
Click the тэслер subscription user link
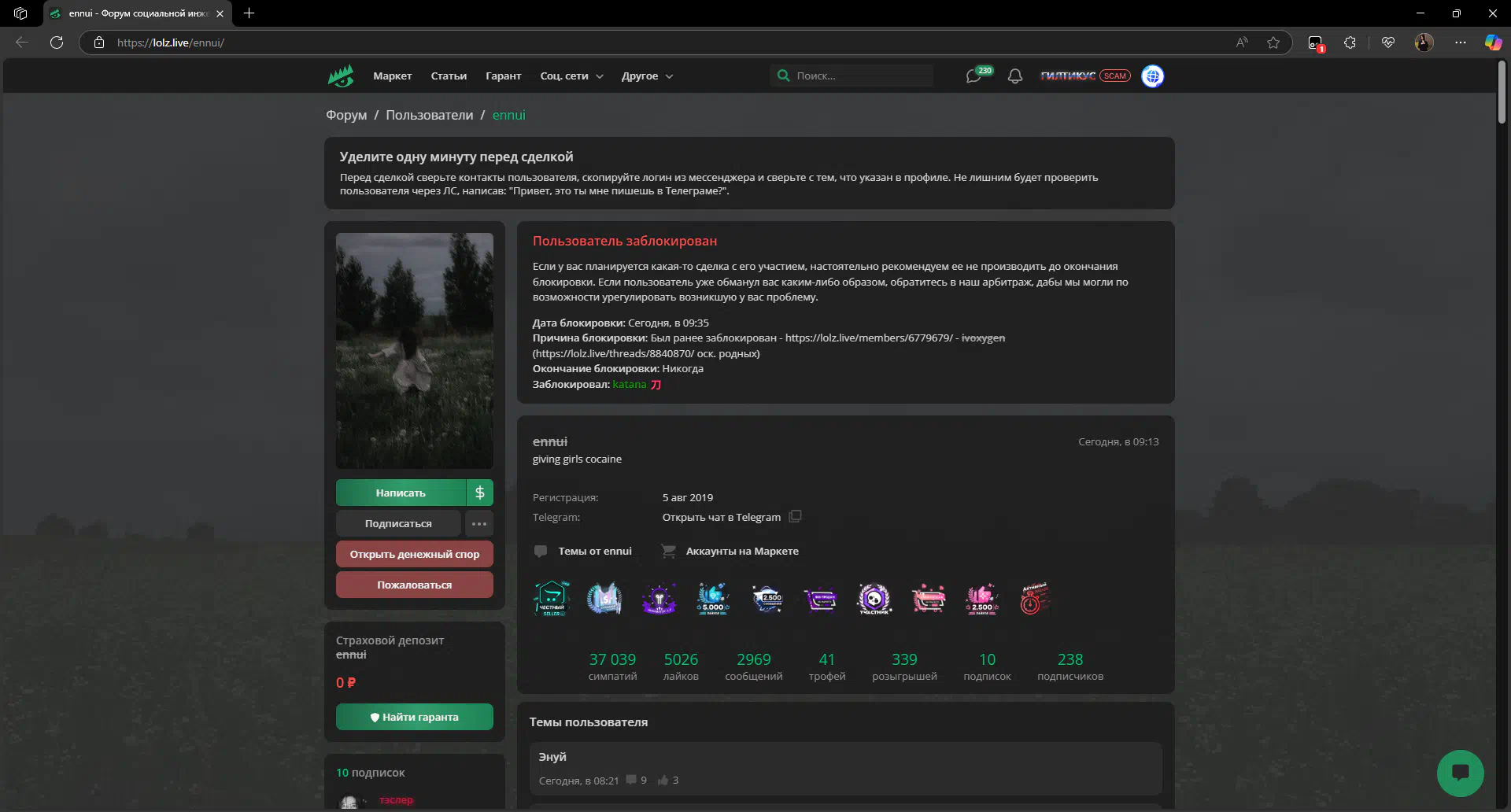pos(396,800)
